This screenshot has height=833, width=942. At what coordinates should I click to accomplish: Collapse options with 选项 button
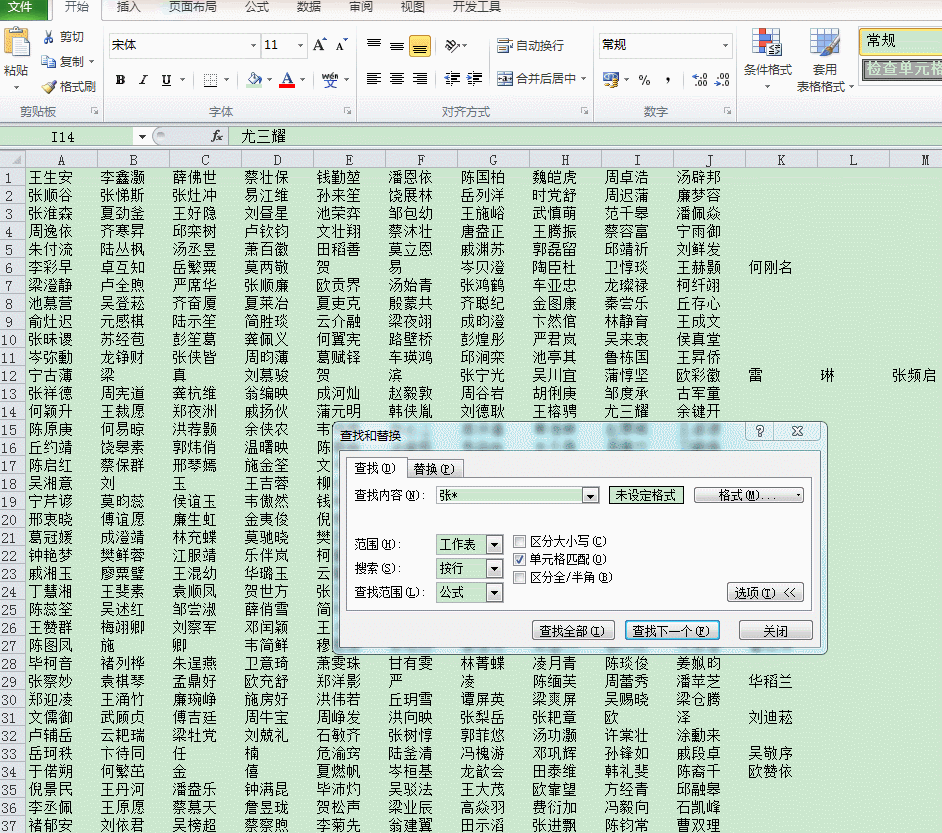point(765,593)
